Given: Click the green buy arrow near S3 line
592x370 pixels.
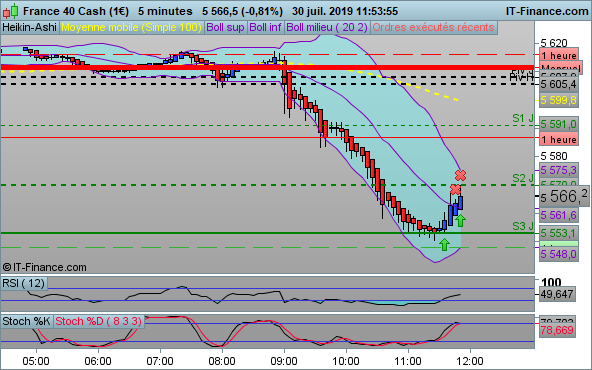Looking at the screenshot, I should tap(444, 245).
